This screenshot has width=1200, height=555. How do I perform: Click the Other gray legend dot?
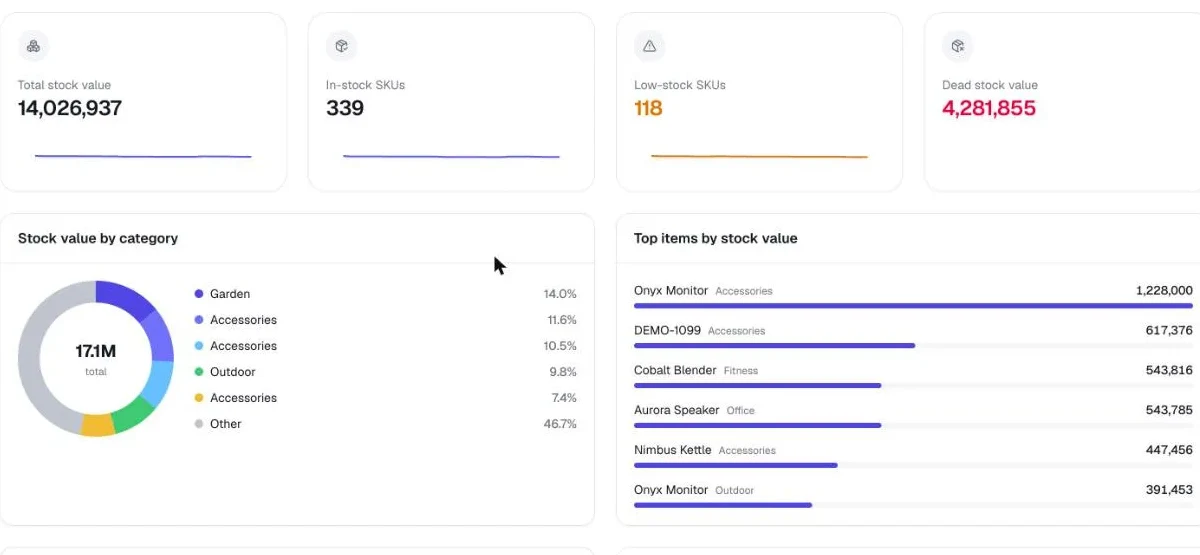click(x=199, y=424)
